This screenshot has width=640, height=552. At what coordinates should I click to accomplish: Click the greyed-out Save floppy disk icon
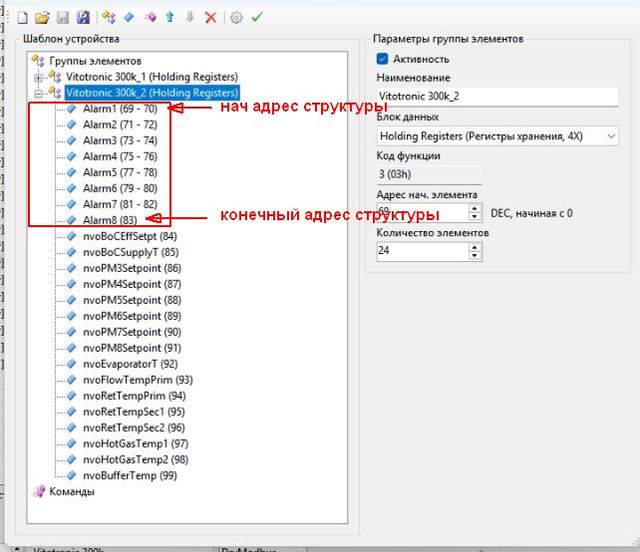coord(62,17)
